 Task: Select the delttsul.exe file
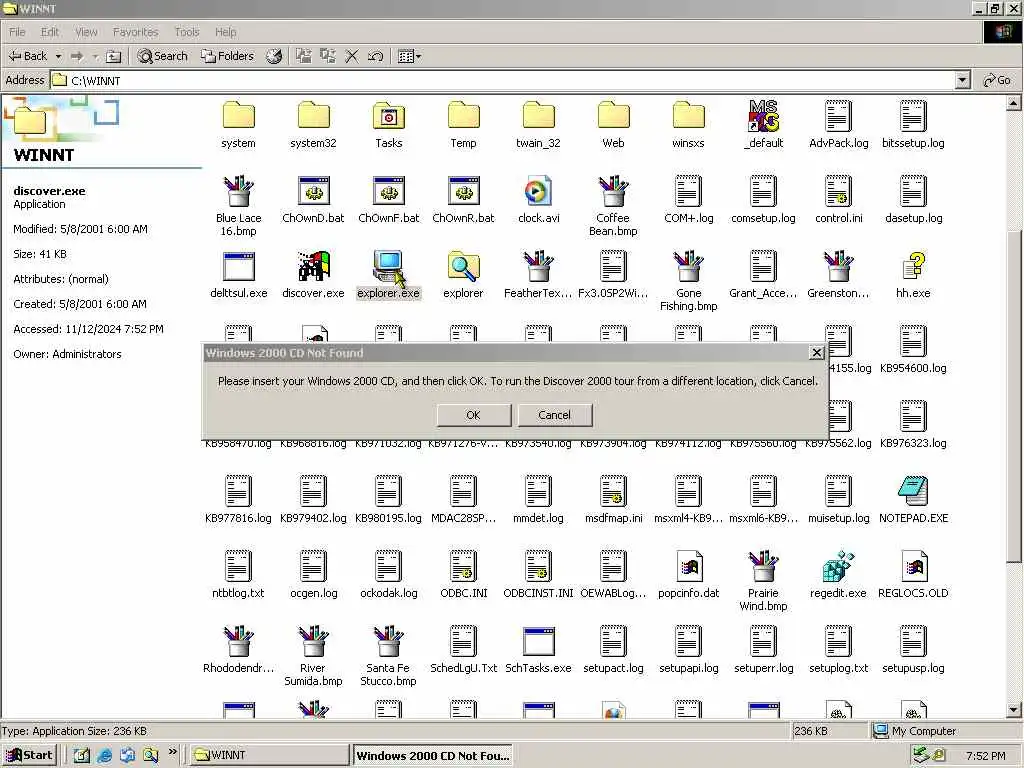tap(238, 275)
